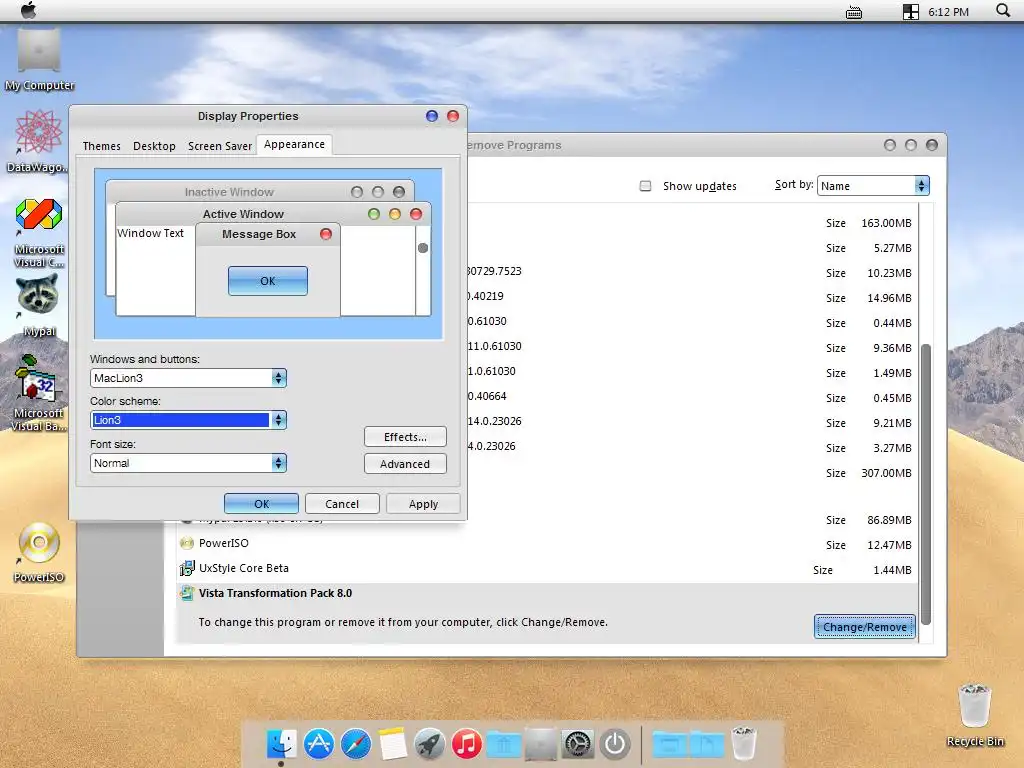
Task: Select PowerISO in the programs list
Action: (x=223, y=543)
